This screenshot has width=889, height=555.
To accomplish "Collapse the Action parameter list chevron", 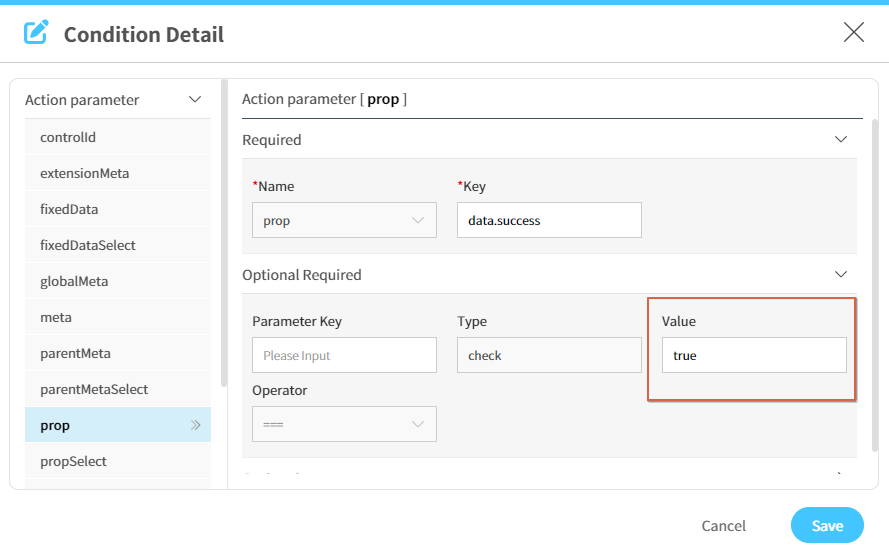I will coord(195,99).
